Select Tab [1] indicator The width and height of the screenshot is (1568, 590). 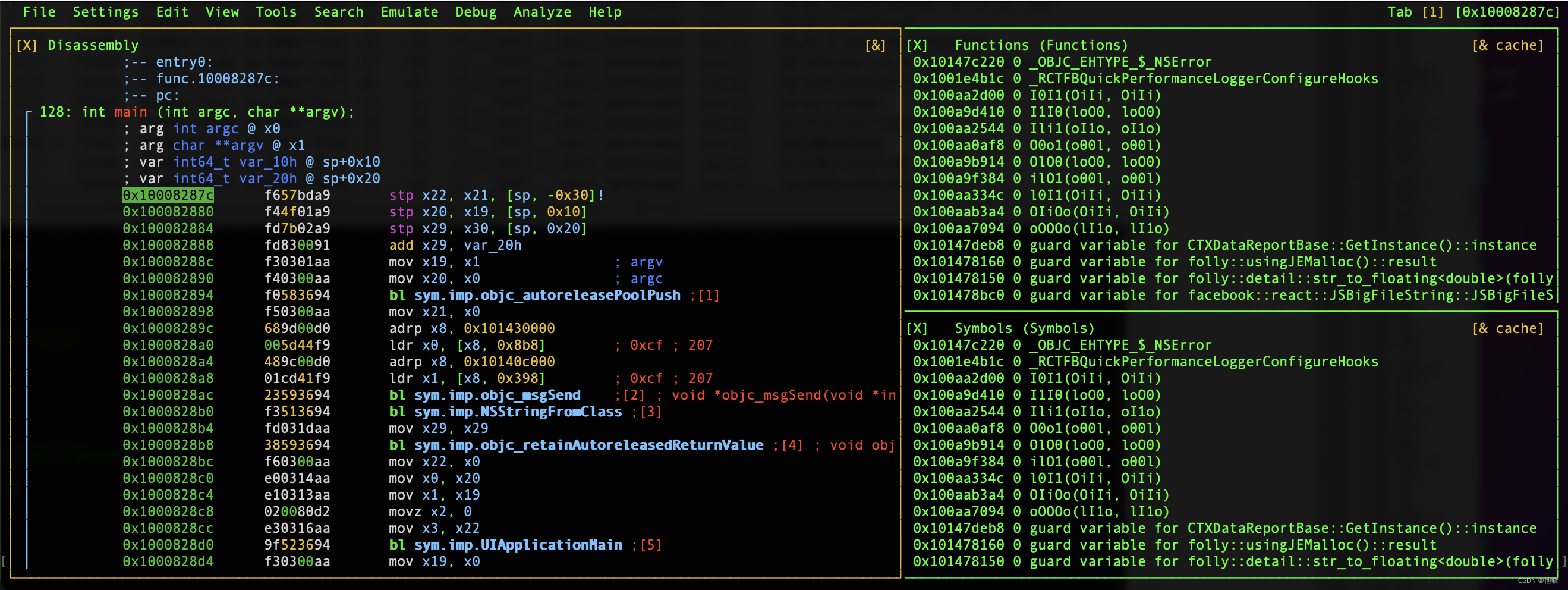(1415, 11)
